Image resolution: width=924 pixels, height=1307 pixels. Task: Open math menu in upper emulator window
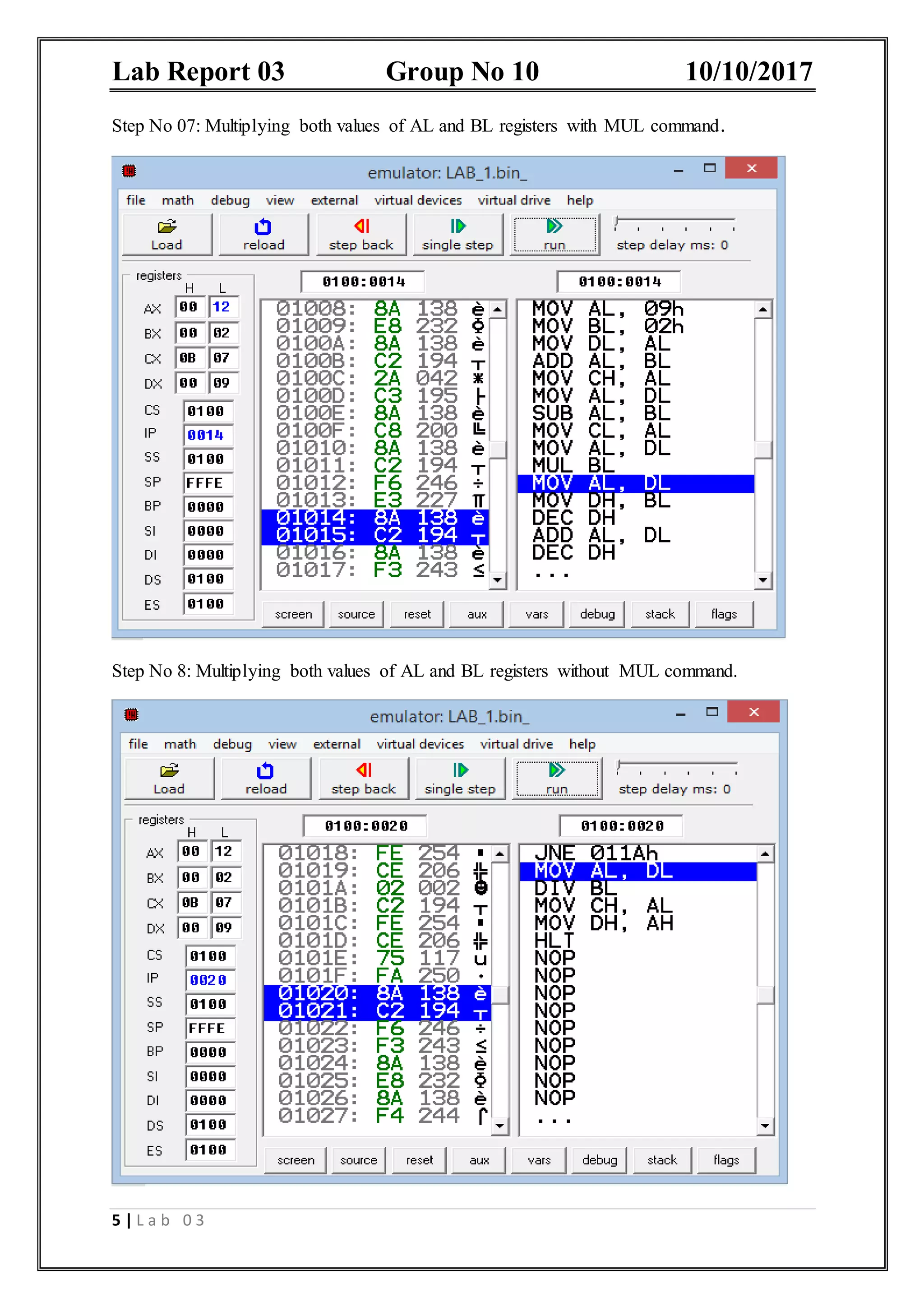click(177, 200)
